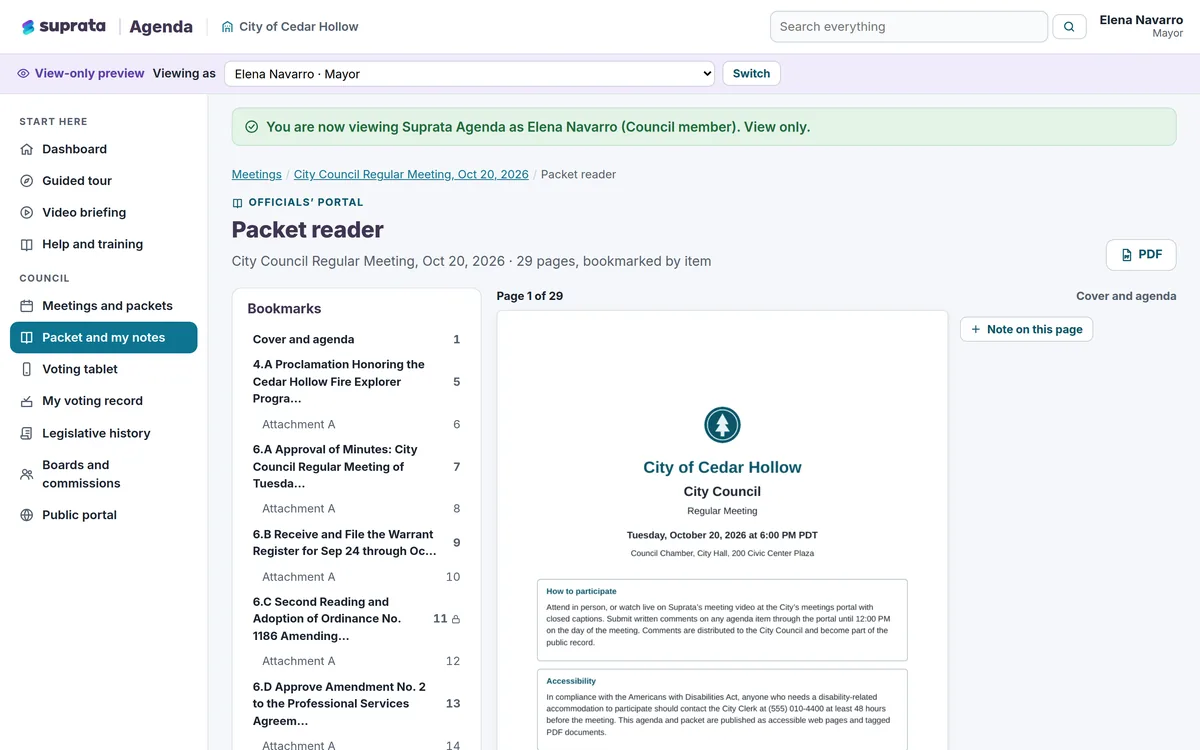Click the search magnifier button
The image size is (1200, 750).
coord(1069,27)
